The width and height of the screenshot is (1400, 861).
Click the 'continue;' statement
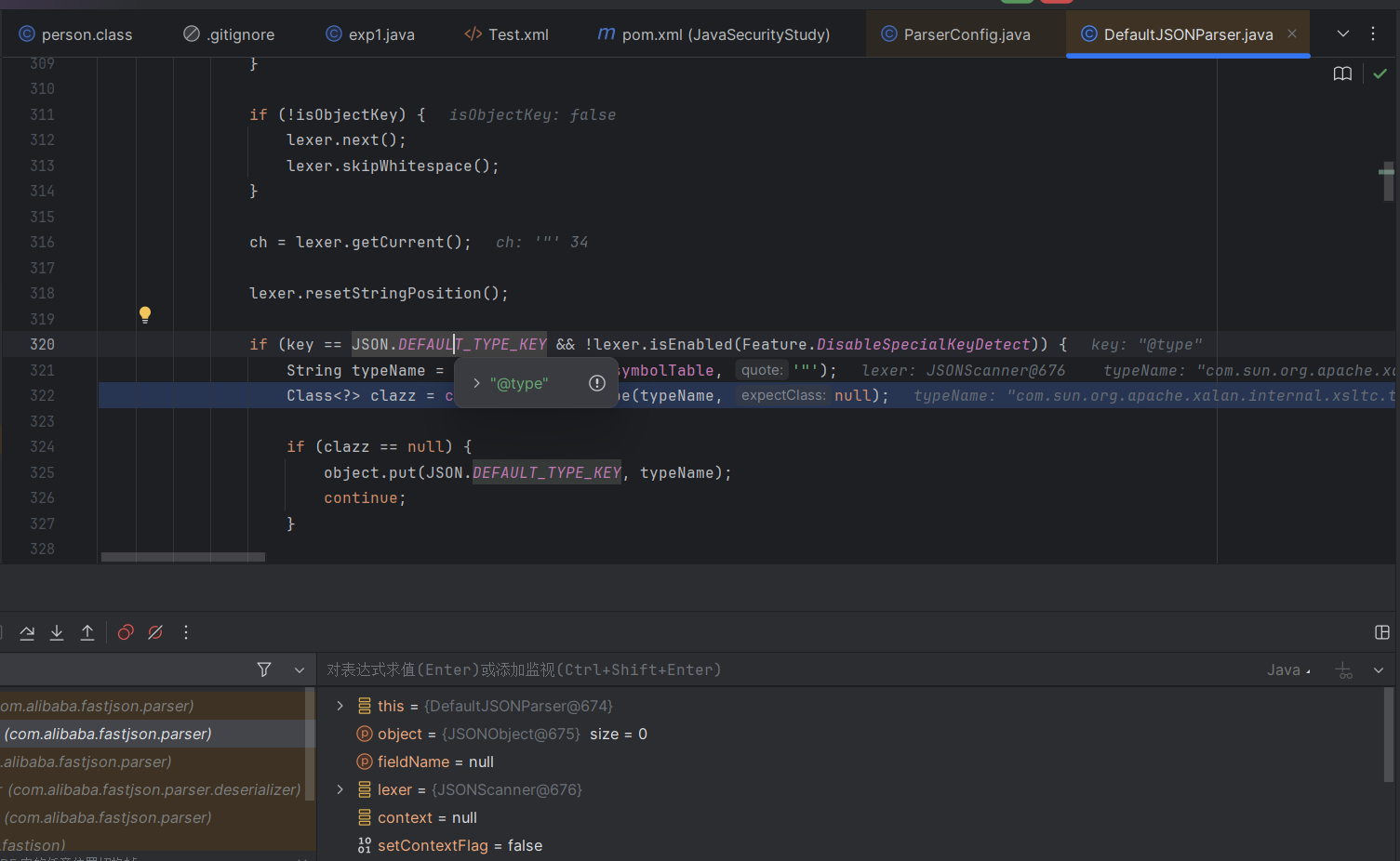coord(365,497)
